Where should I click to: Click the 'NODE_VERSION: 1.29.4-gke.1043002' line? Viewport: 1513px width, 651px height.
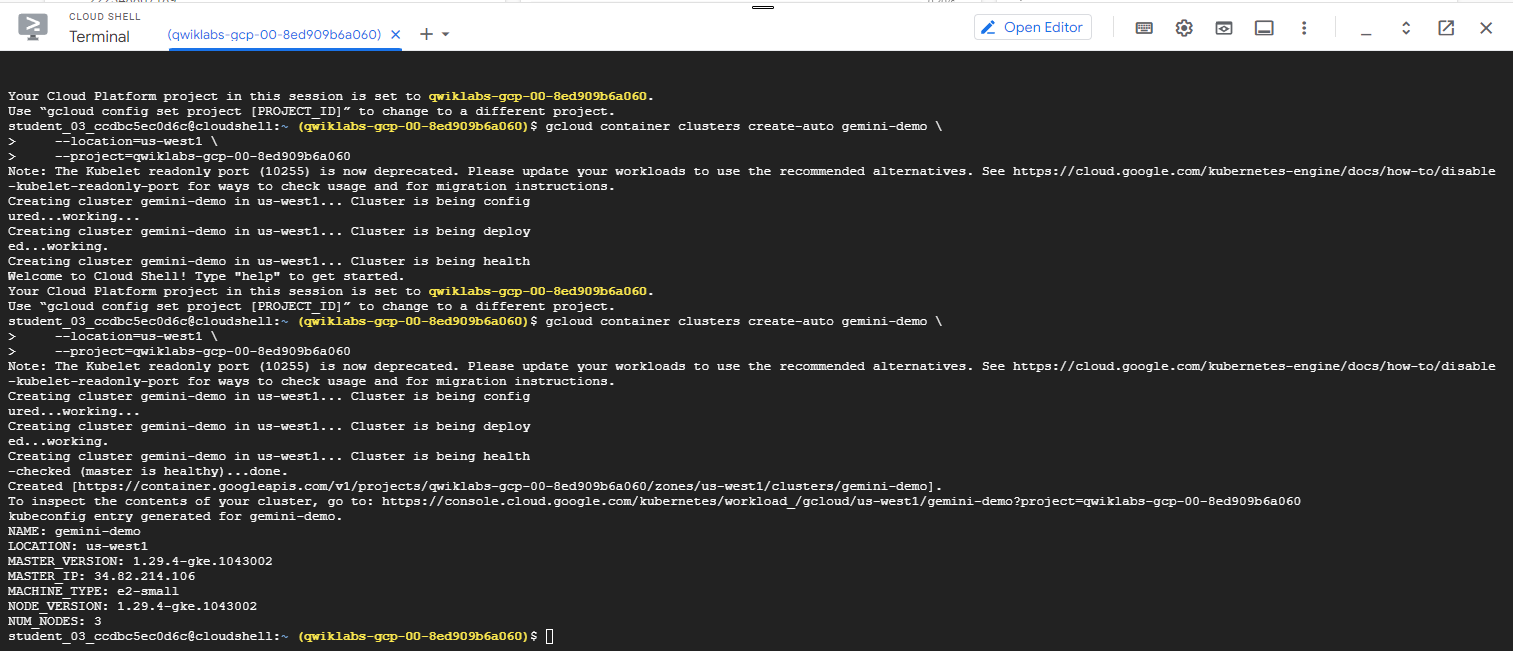point(132,606)
